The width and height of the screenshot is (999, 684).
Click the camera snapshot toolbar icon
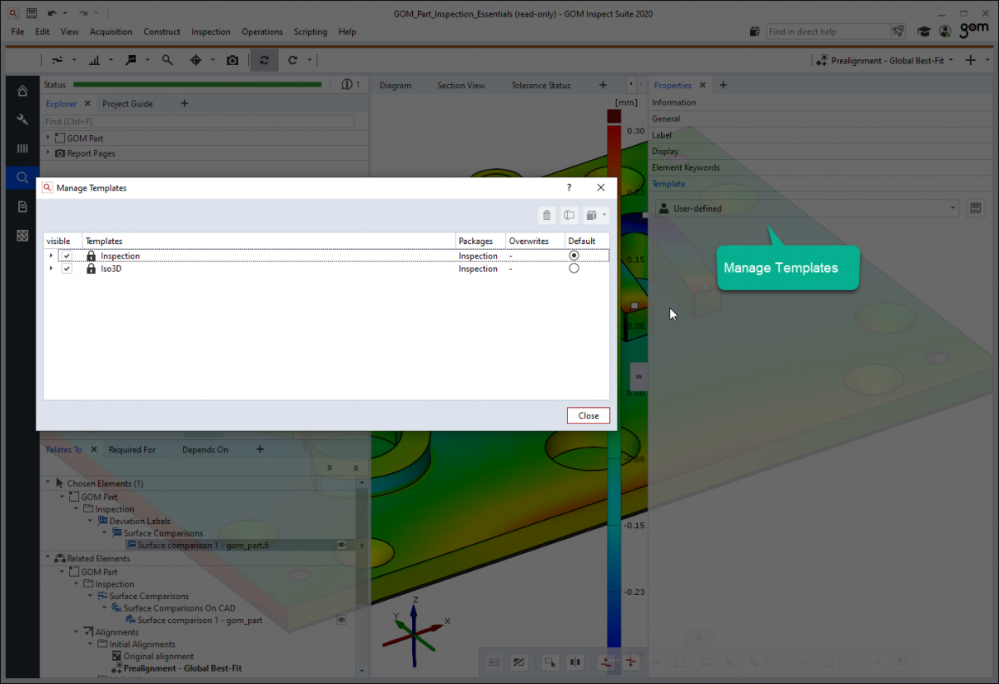tap(233, 60)
